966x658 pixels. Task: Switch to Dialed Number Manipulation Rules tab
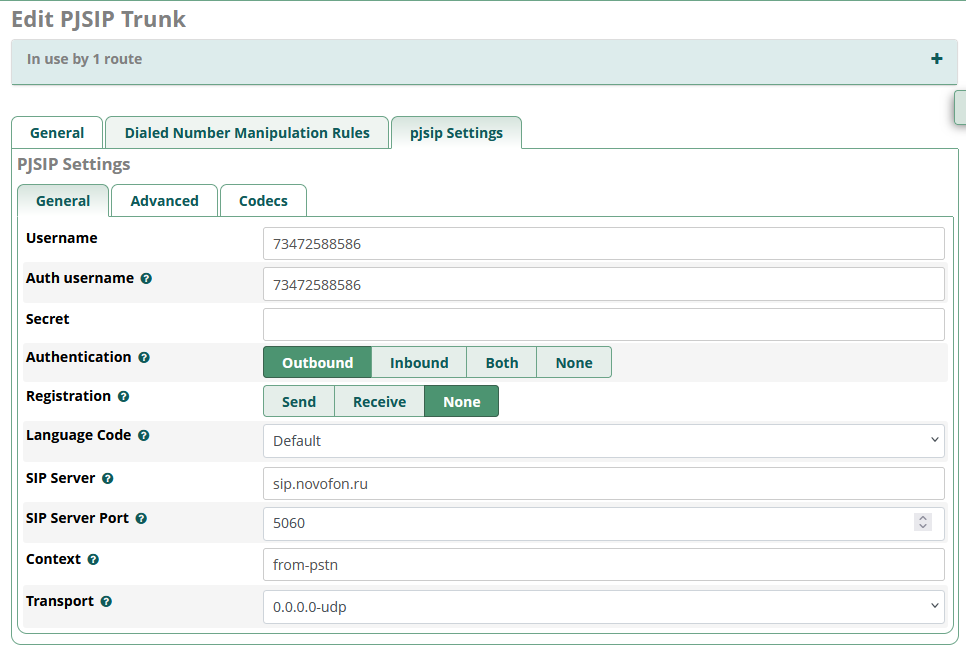[x=247, y=133]
